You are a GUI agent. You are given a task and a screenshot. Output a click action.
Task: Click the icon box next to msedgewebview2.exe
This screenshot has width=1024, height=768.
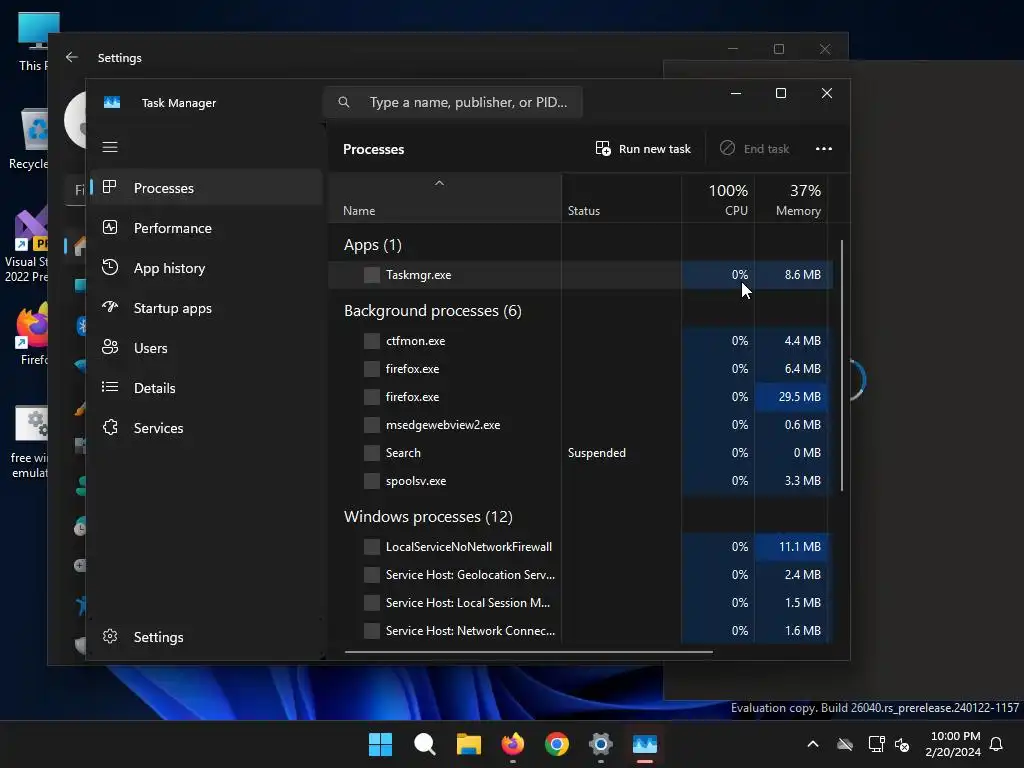[372, 425]
